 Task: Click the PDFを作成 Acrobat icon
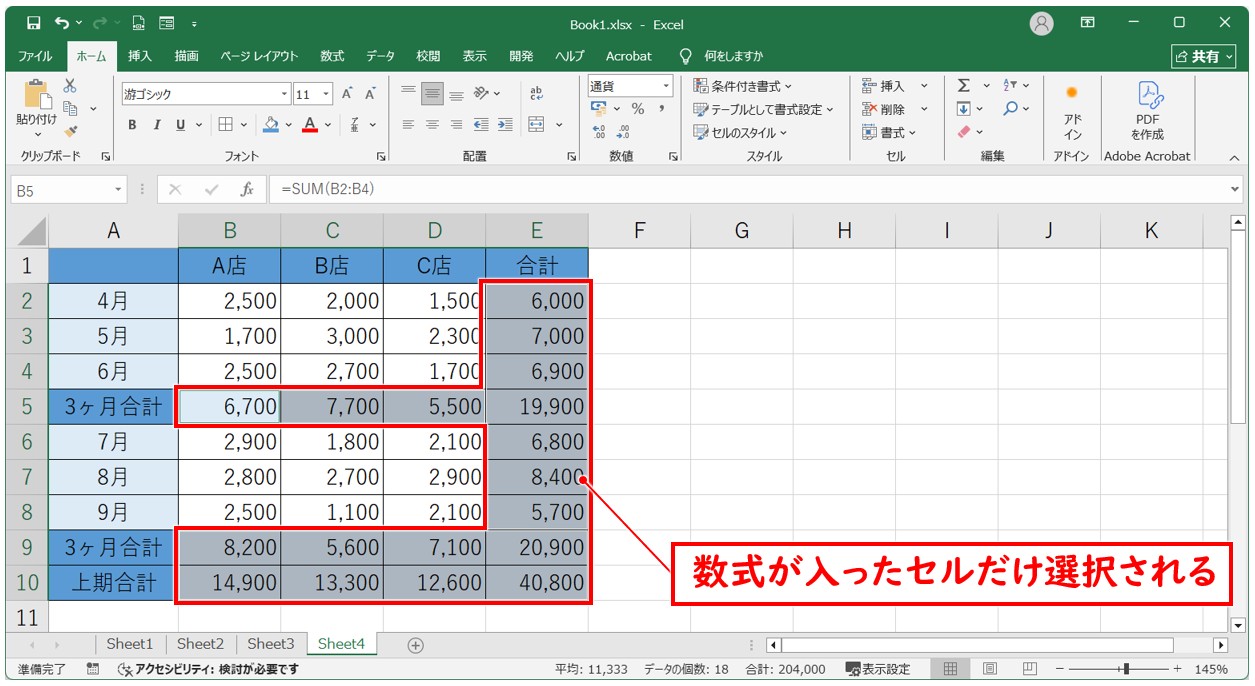coord(1147,110)
